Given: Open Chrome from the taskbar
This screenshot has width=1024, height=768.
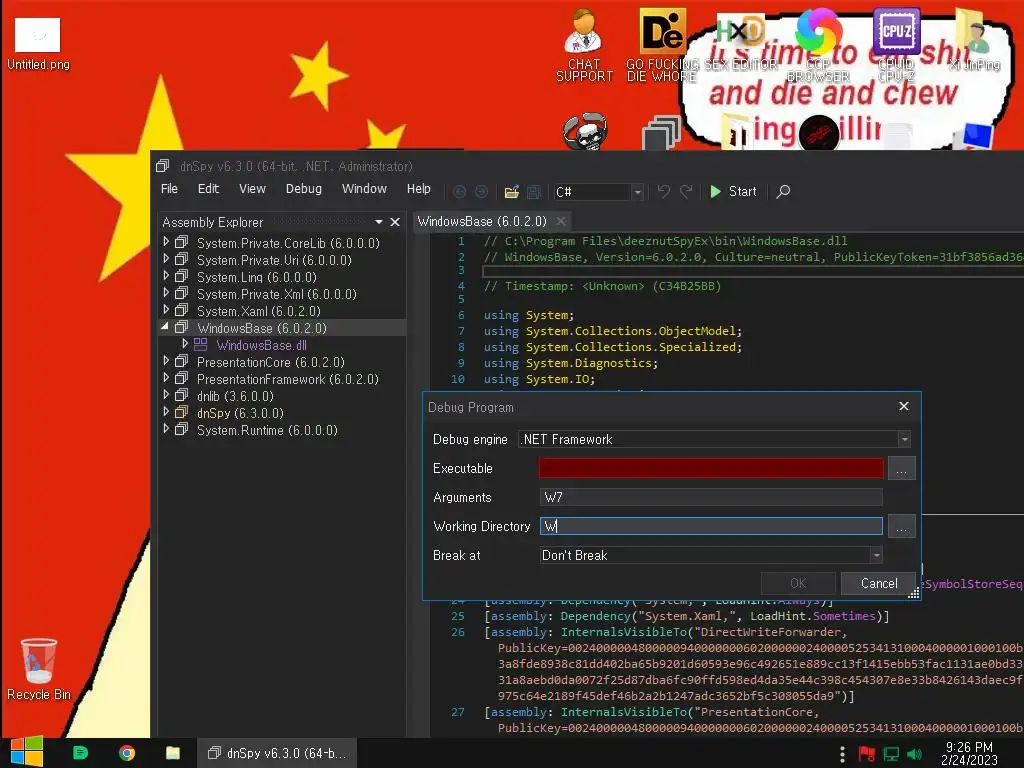Looking at the screenshot, I should 127,753.
